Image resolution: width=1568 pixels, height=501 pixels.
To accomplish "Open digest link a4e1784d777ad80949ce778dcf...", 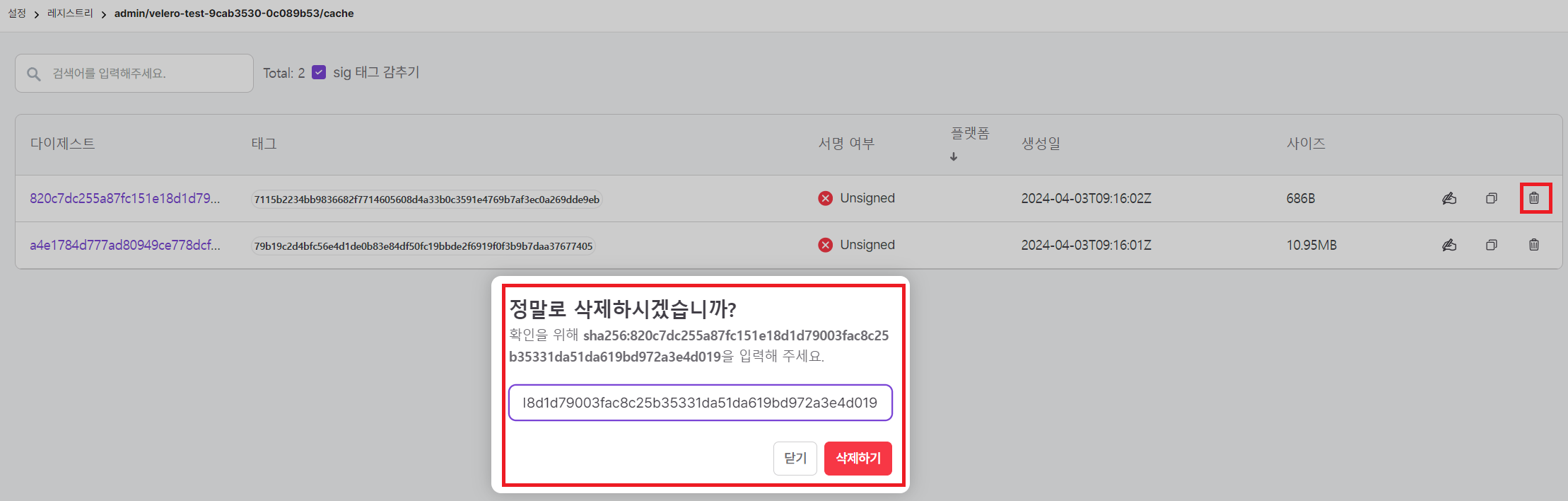I will pos(125,245).
